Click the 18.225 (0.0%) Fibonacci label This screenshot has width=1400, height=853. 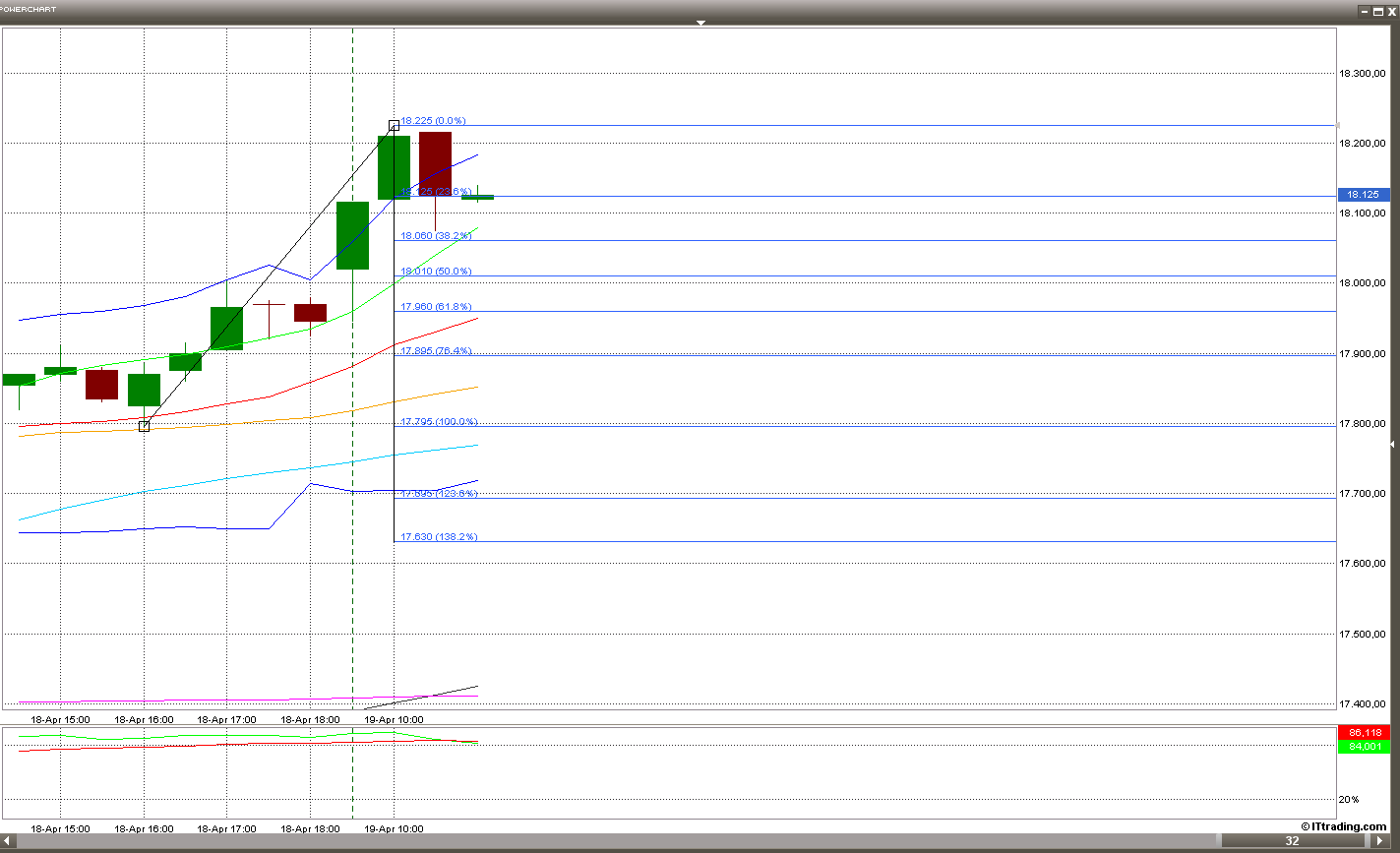433,120
